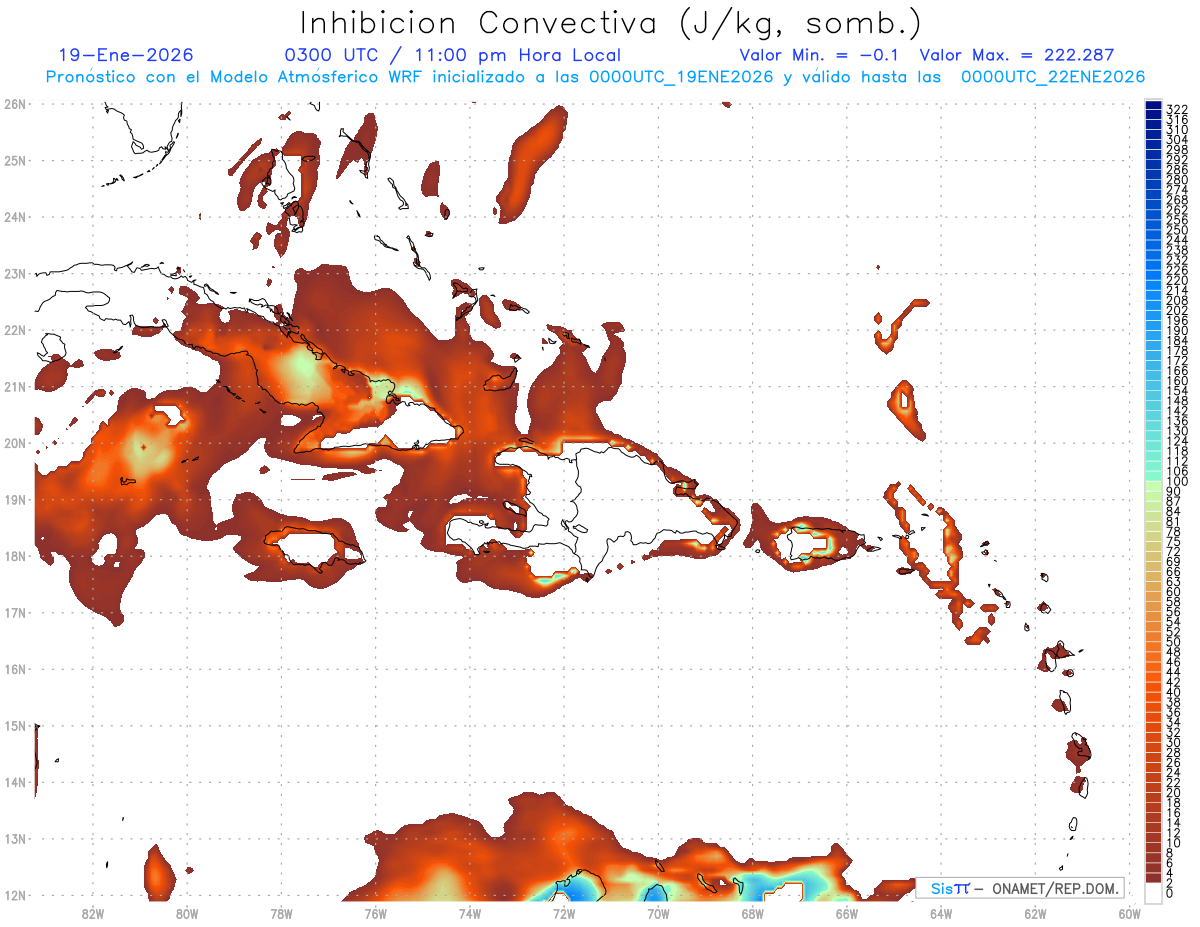Click the latitude label "20N"
Screen dimensions: 1200x927
click(x=14, y=443)
